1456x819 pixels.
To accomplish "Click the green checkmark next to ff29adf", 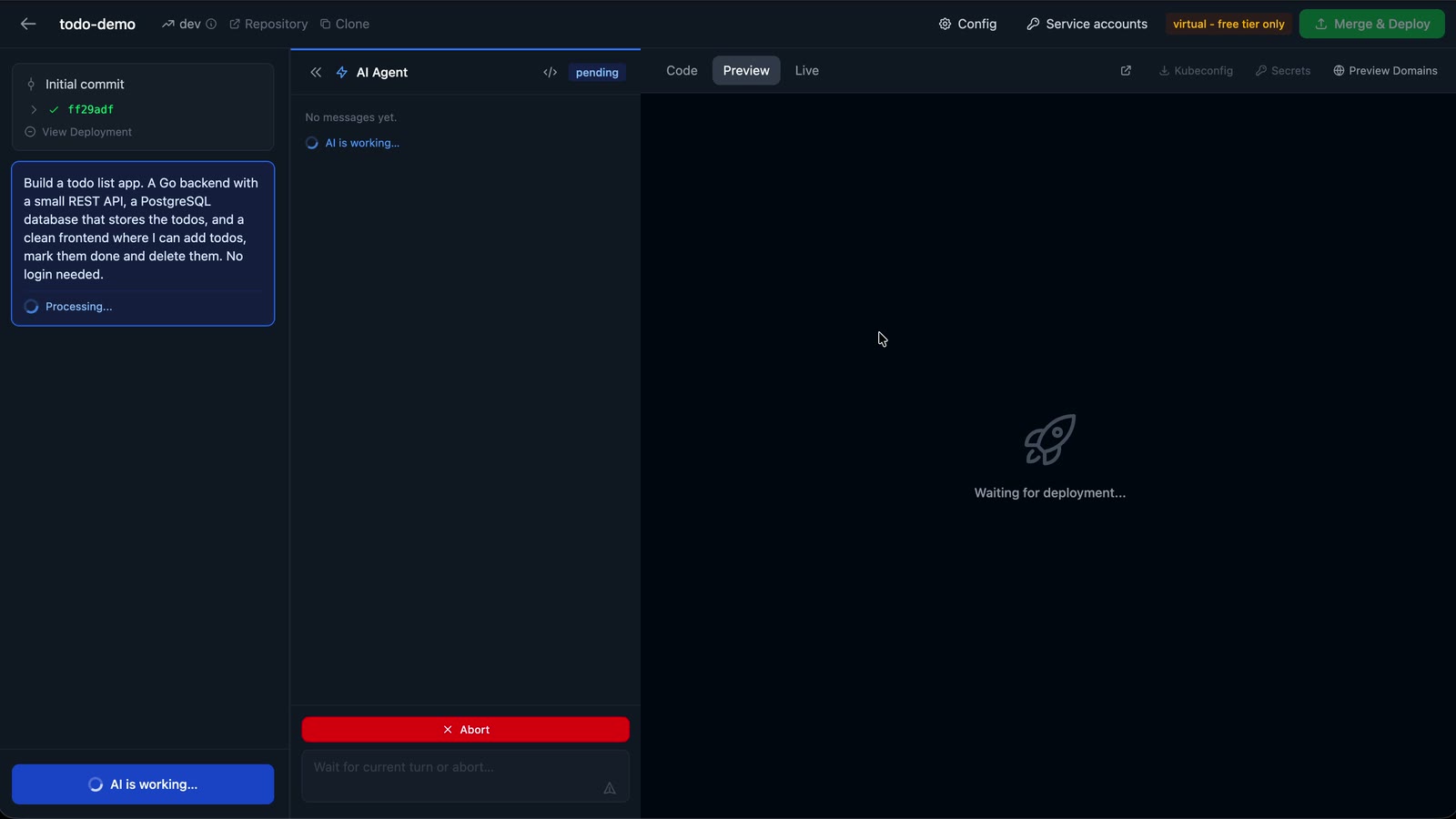I will (54, 109).
